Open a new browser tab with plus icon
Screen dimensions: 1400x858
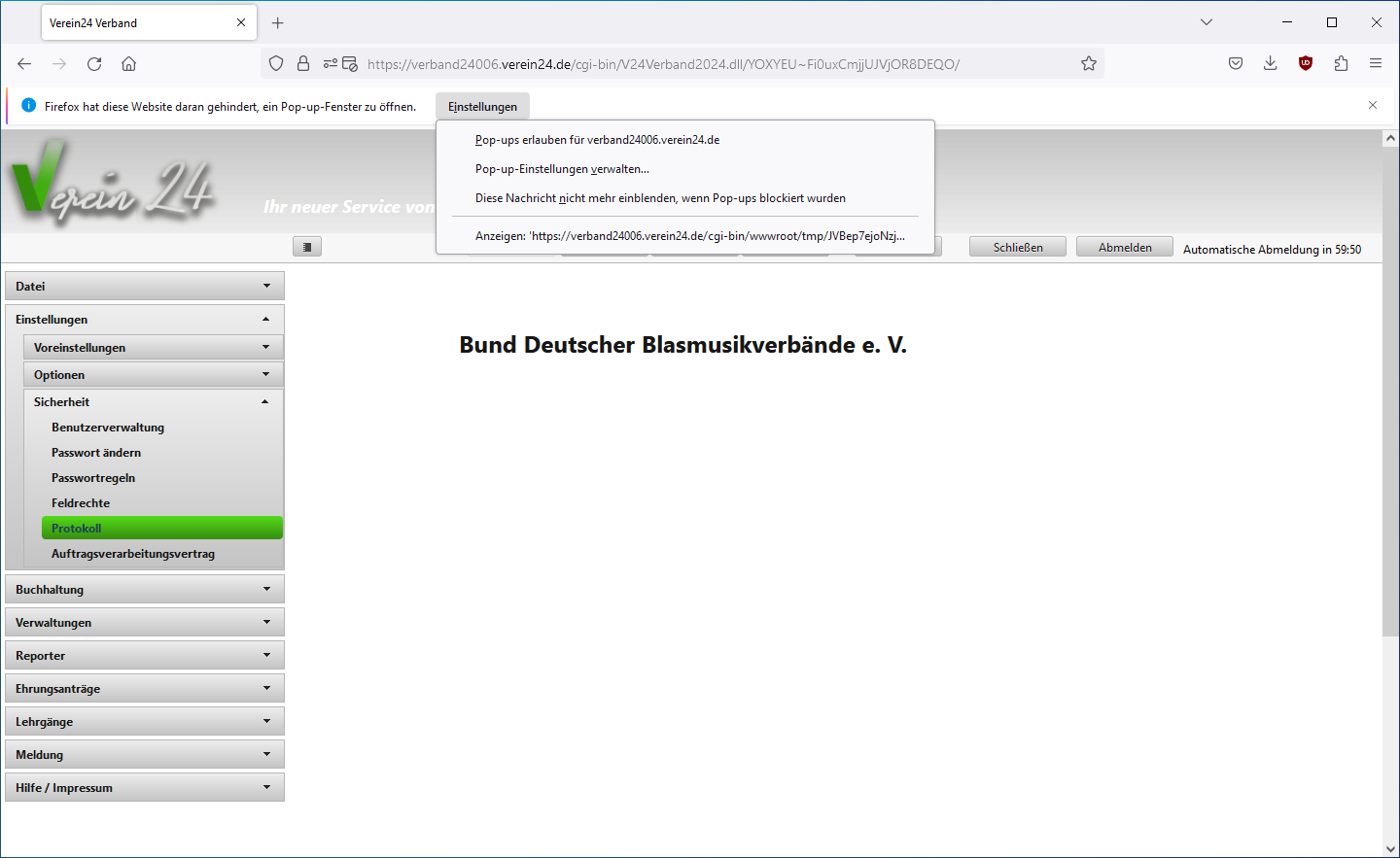pyautogui.click(x=278, y=22)
